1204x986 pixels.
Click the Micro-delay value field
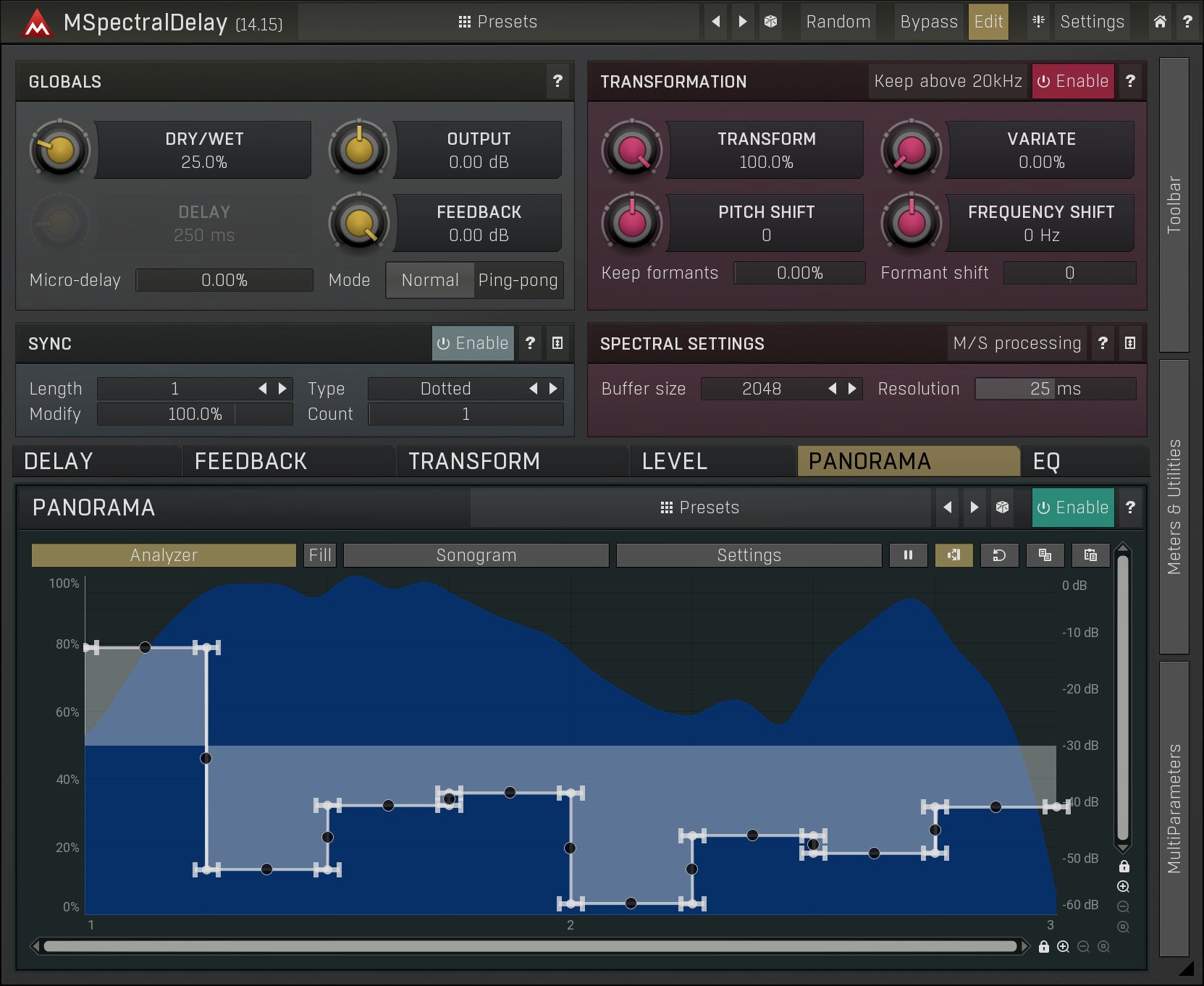point(224,280)
